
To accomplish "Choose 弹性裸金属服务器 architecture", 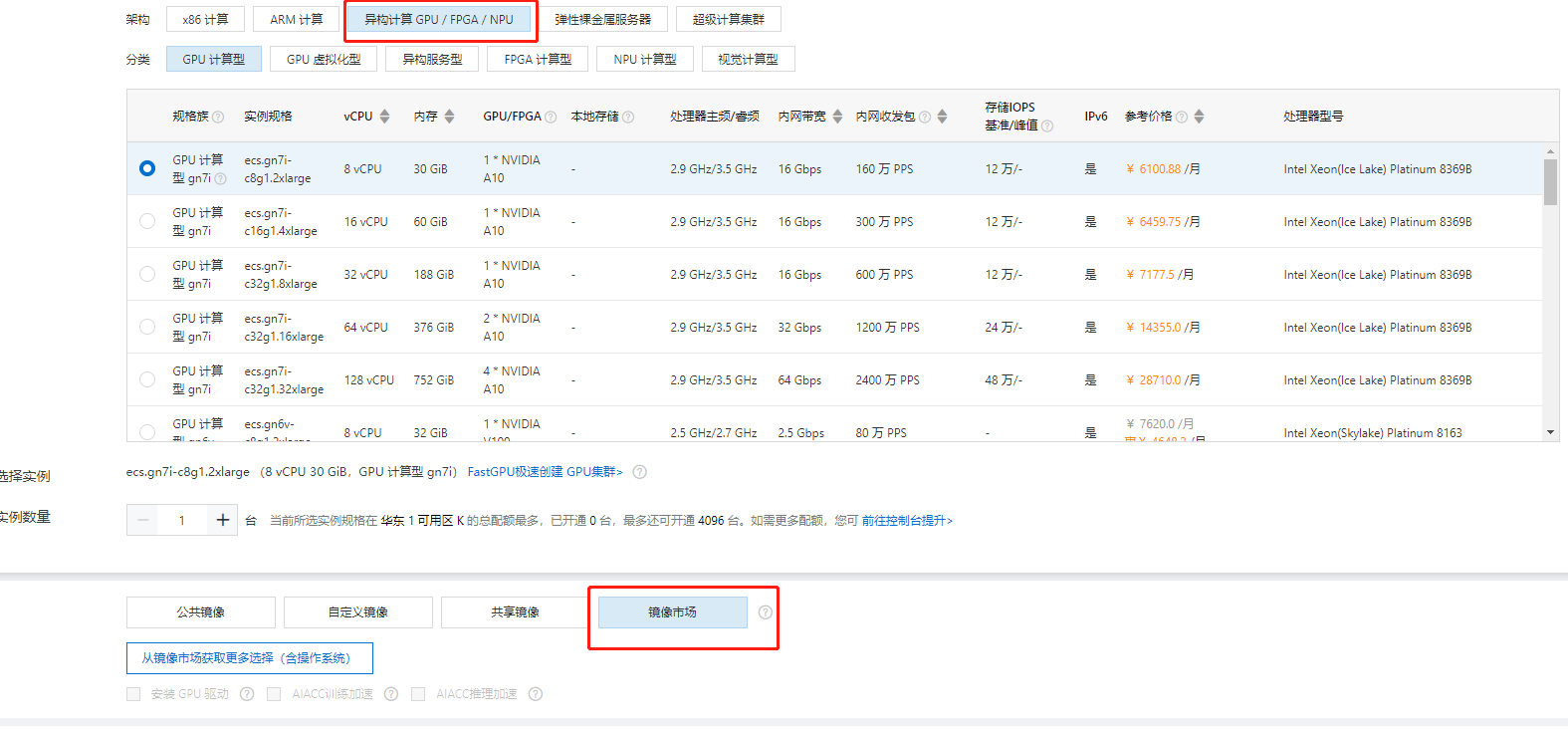I will tap(603, 19).
